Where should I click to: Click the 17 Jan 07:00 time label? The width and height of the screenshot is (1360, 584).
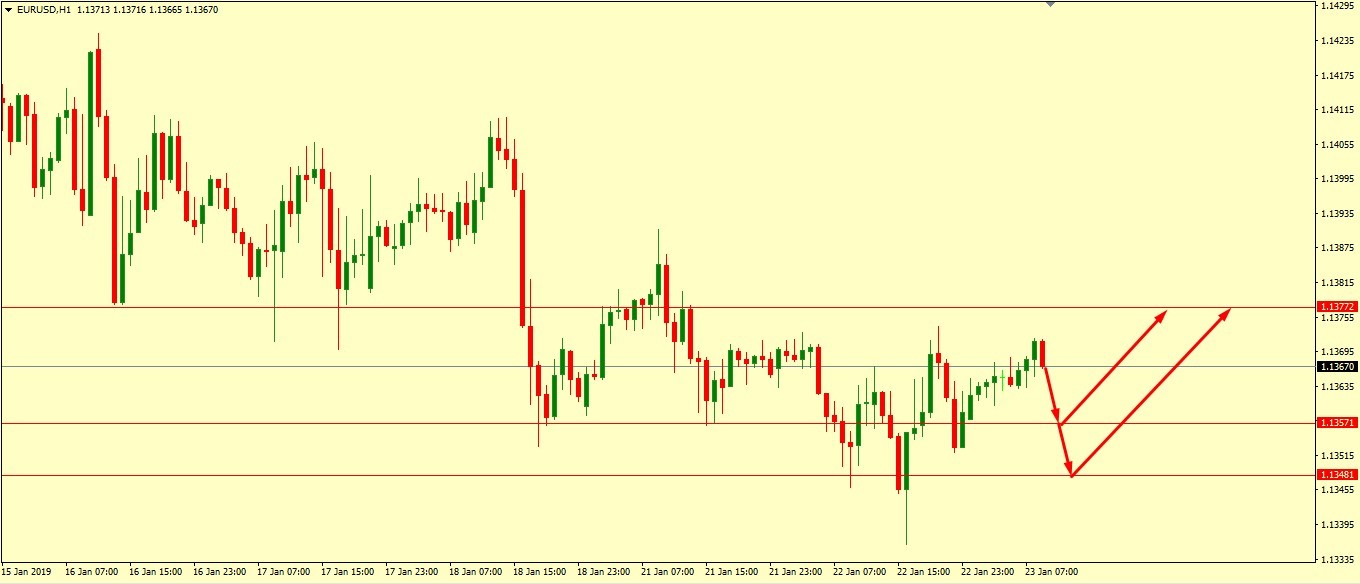point(283,573)
